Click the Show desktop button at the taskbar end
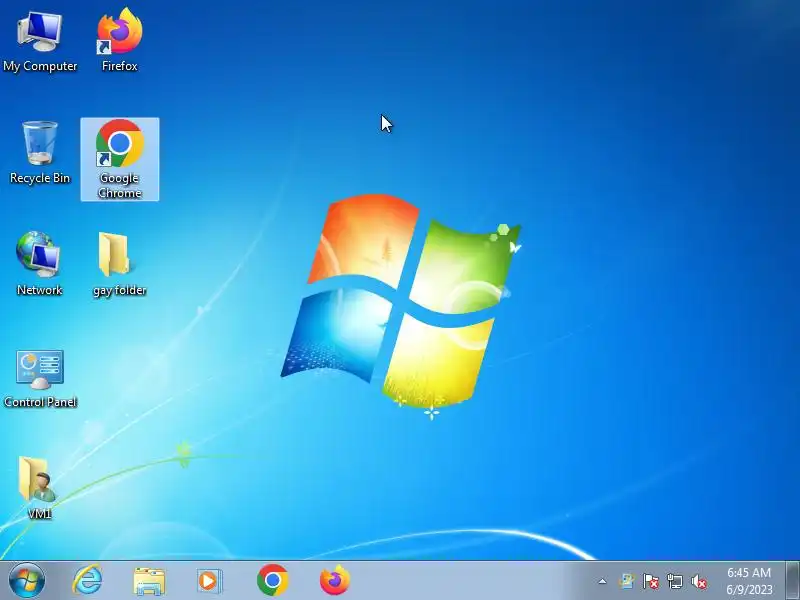Image resolution: width=800 pixels, height=600 pixels. [x=792, y=581]
